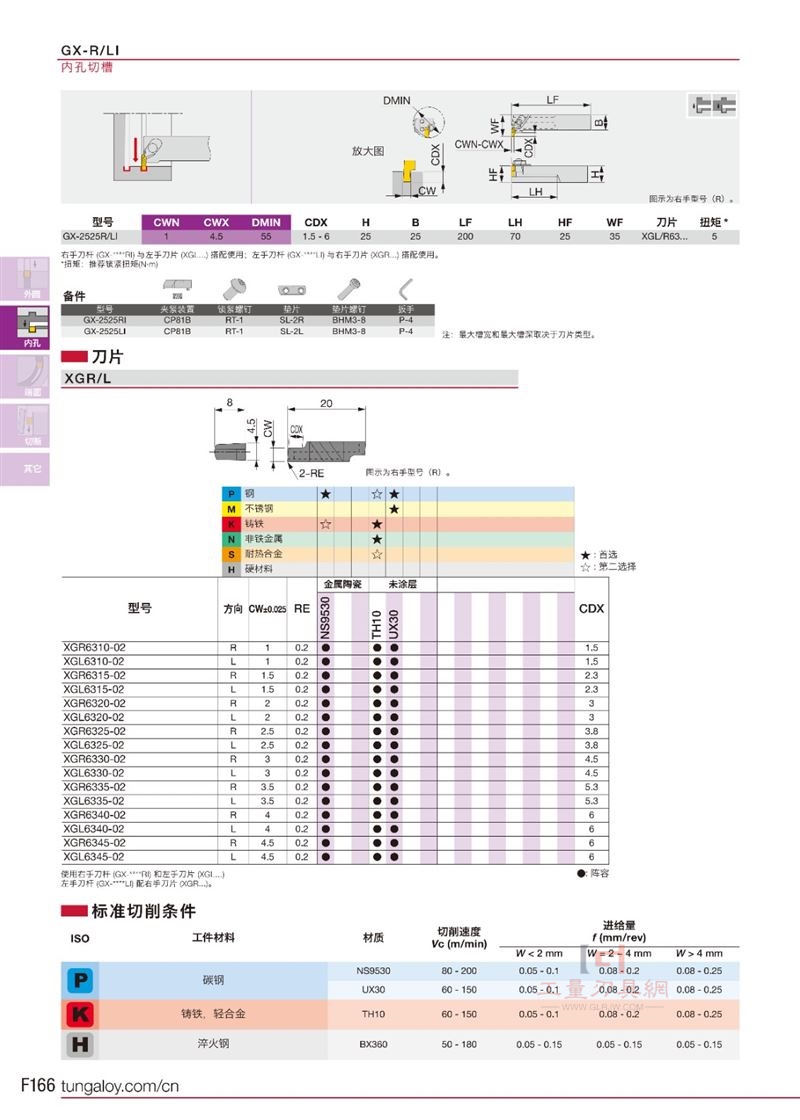The width and height of the screenshot is (800, 1120).
Task: Click the 50 - 180 cutting speed value
Action: pyautogui.click(x=459, y=1044)
